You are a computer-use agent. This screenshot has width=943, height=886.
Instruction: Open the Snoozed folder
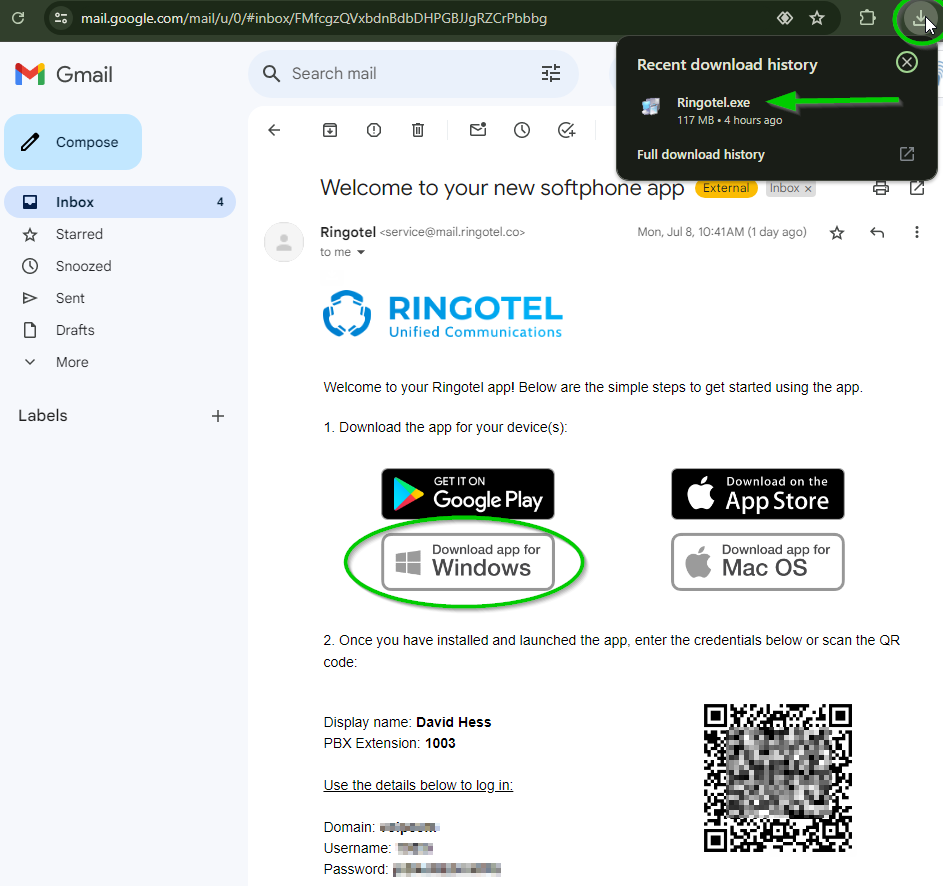[x=83, y=266]
